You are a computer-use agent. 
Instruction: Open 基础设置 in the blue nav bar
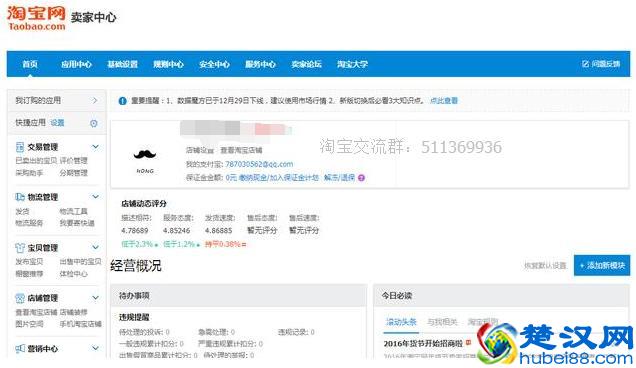tap(122, 64)
